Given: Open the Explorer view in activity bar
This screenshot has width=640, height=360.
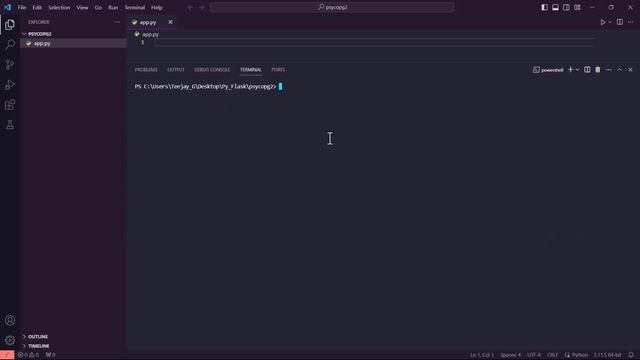Looking at the screenshot, I should pyautogui.click(x=10, y=24).
